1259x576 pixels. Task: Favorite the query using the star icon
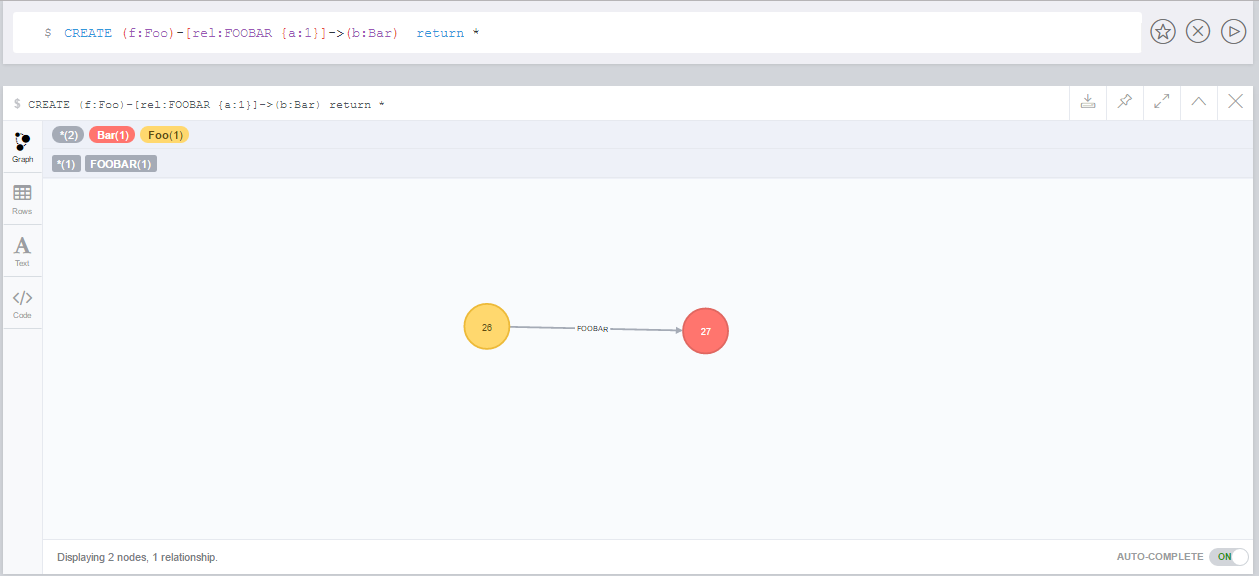pyautogui.click(x=1162, y=31)
